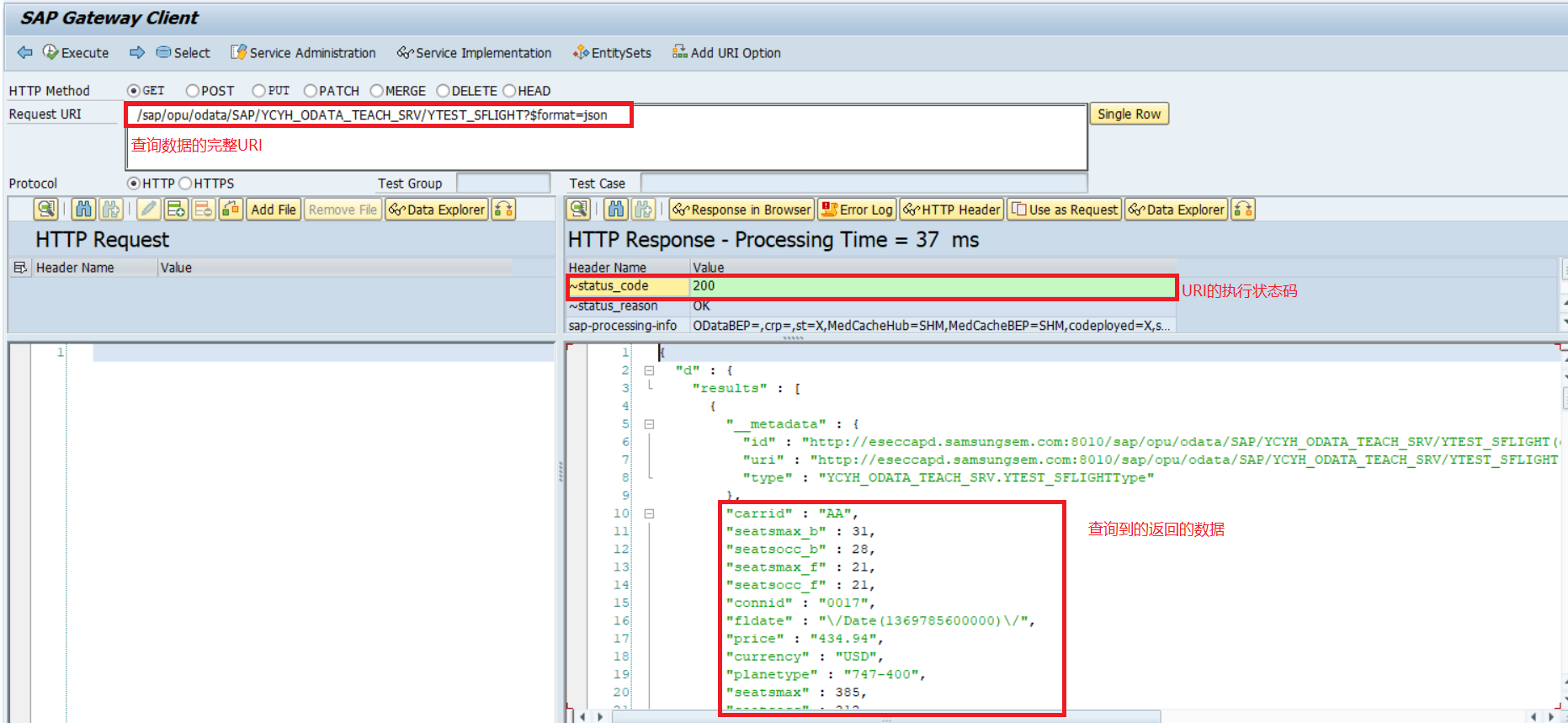Open Service Administration
1568x723 pixels.
[x=304, y=52]
